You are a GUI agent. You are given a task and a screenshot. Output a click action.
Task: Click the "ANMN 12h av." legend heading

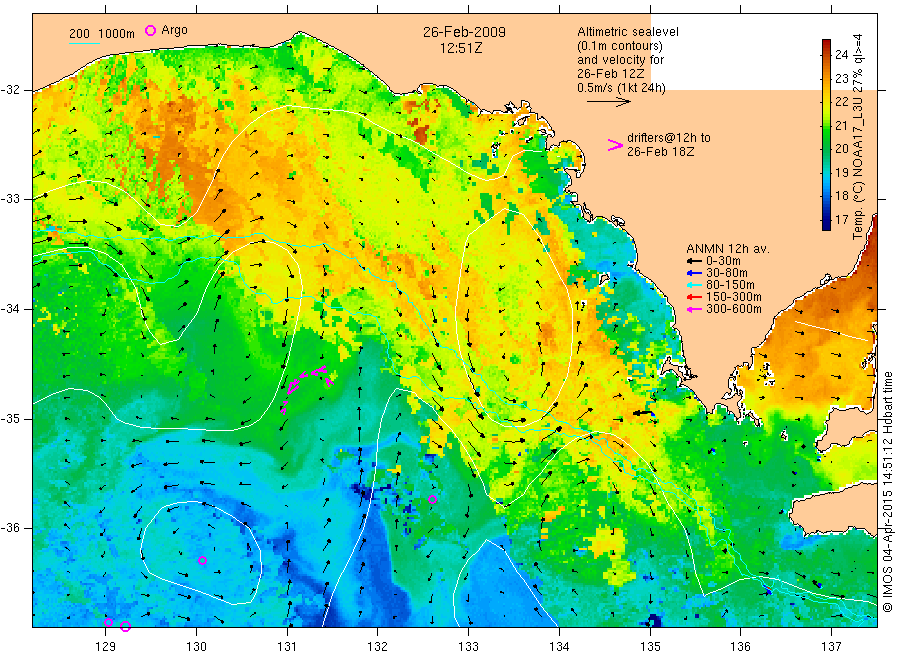[727, 249]
